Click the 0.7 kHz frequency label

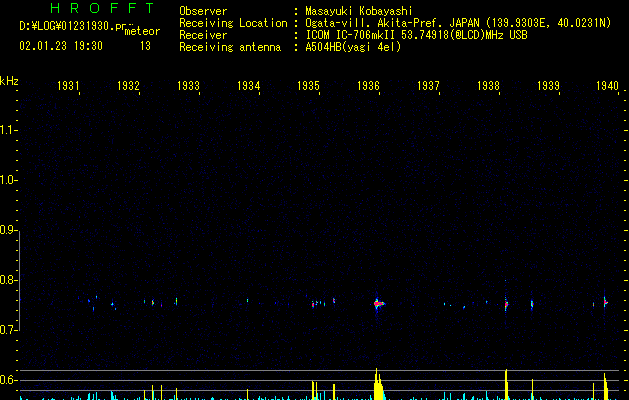(7, 330)
